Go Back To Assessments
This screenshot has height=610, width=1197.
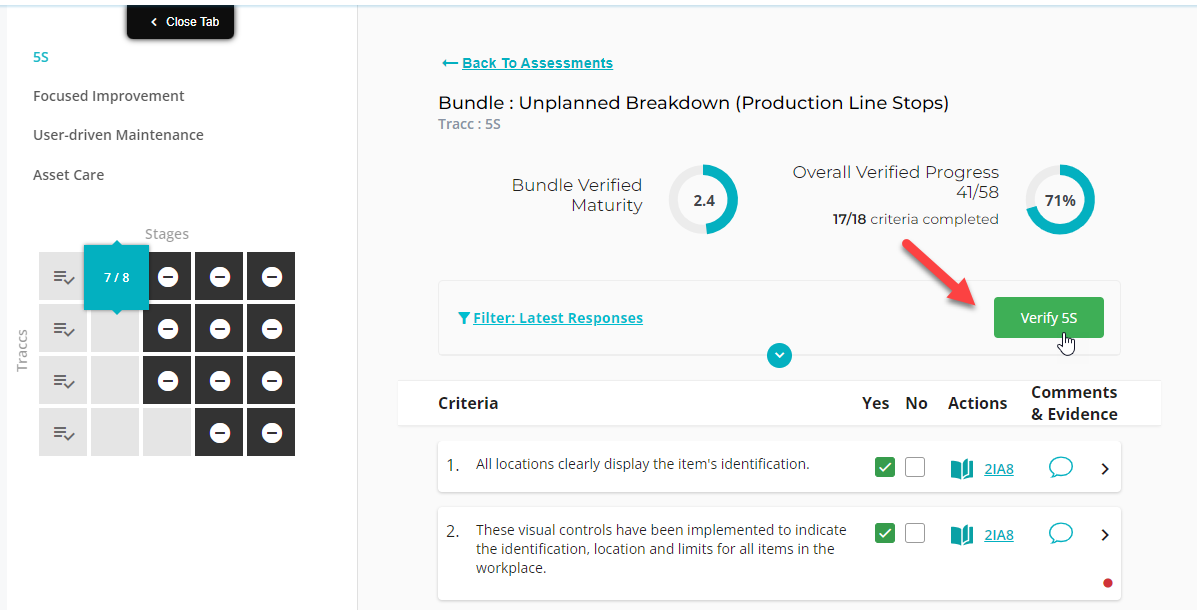537,63
